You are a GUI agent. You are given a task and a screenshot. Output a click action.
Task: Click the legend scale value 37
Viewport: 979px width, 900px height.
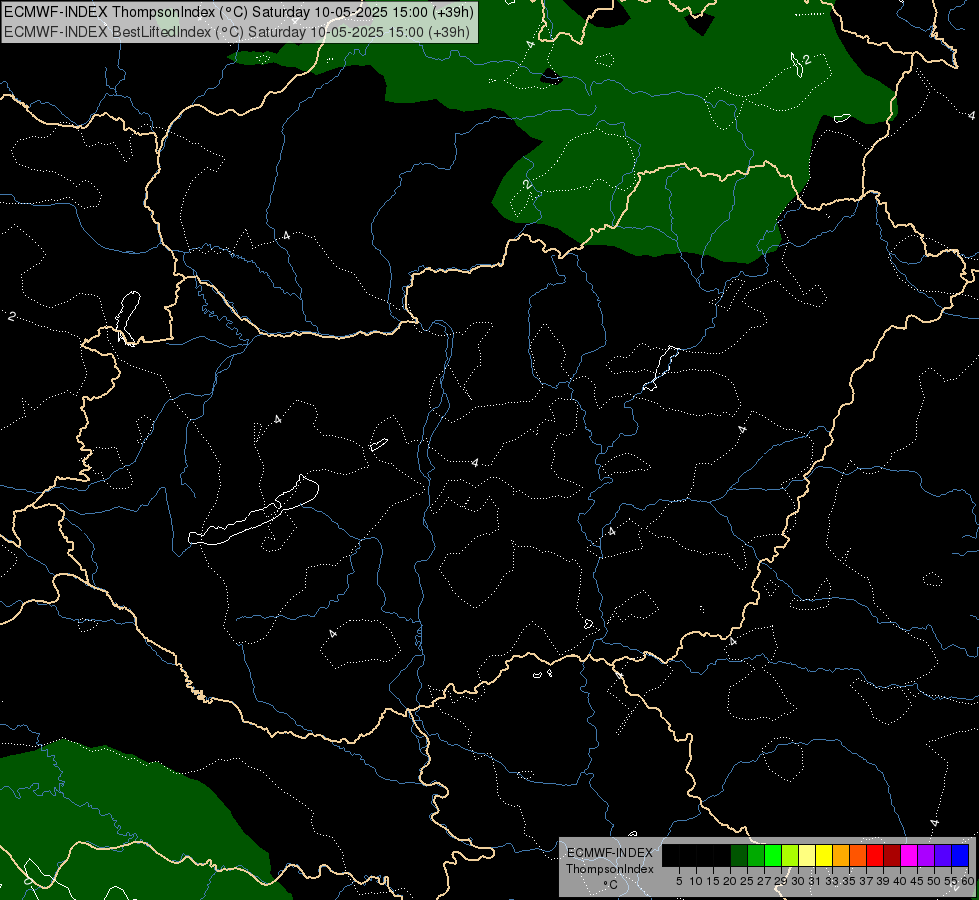[x=866, y=881]
